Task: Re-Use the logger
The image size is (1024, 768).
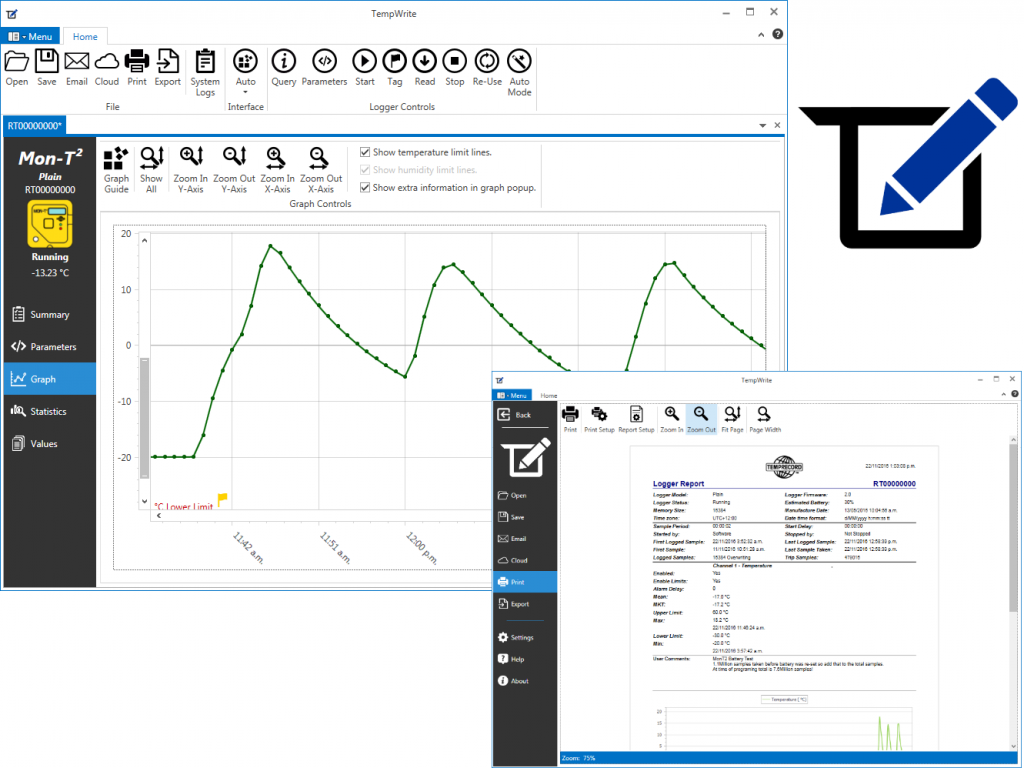Action: 487,67
